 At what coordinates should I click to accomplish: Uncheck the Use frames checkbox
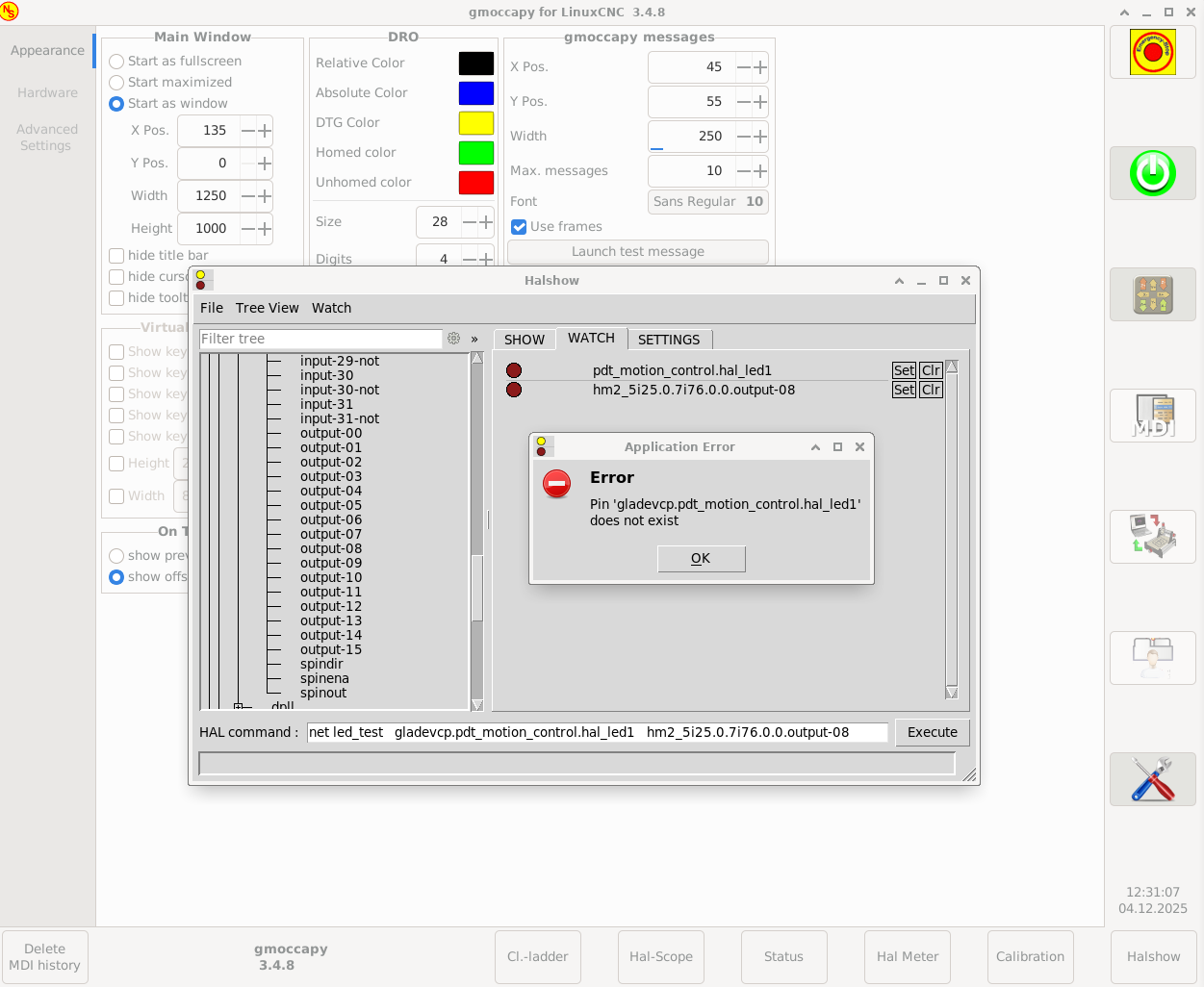click(519, 227)
